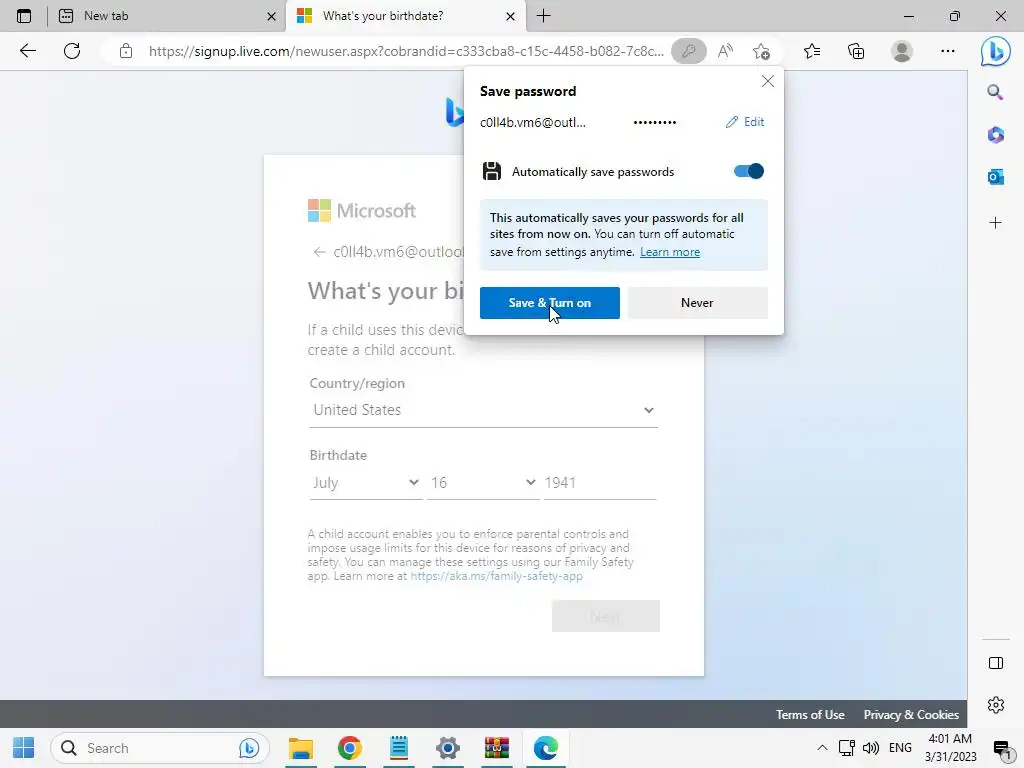
Task: Click the address bar URL
Action: click(405, 51)
